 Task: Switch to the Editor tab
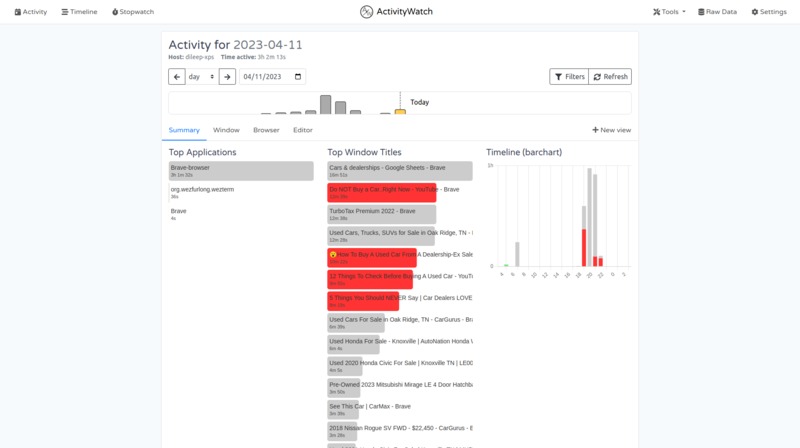[x=303, y=130]
